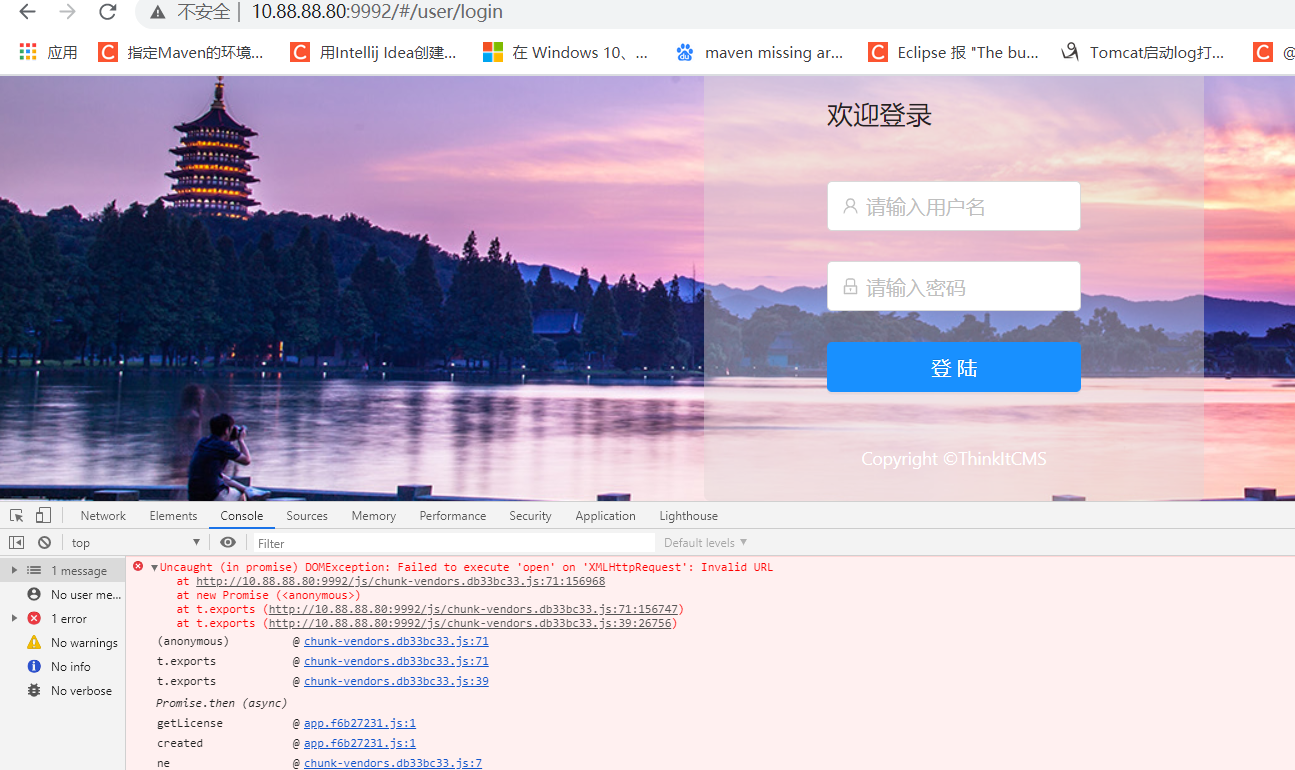The height and width of the screenshot is (770, 1295).
Task: Go forward with the browser forward arrow
Action: 67,12
